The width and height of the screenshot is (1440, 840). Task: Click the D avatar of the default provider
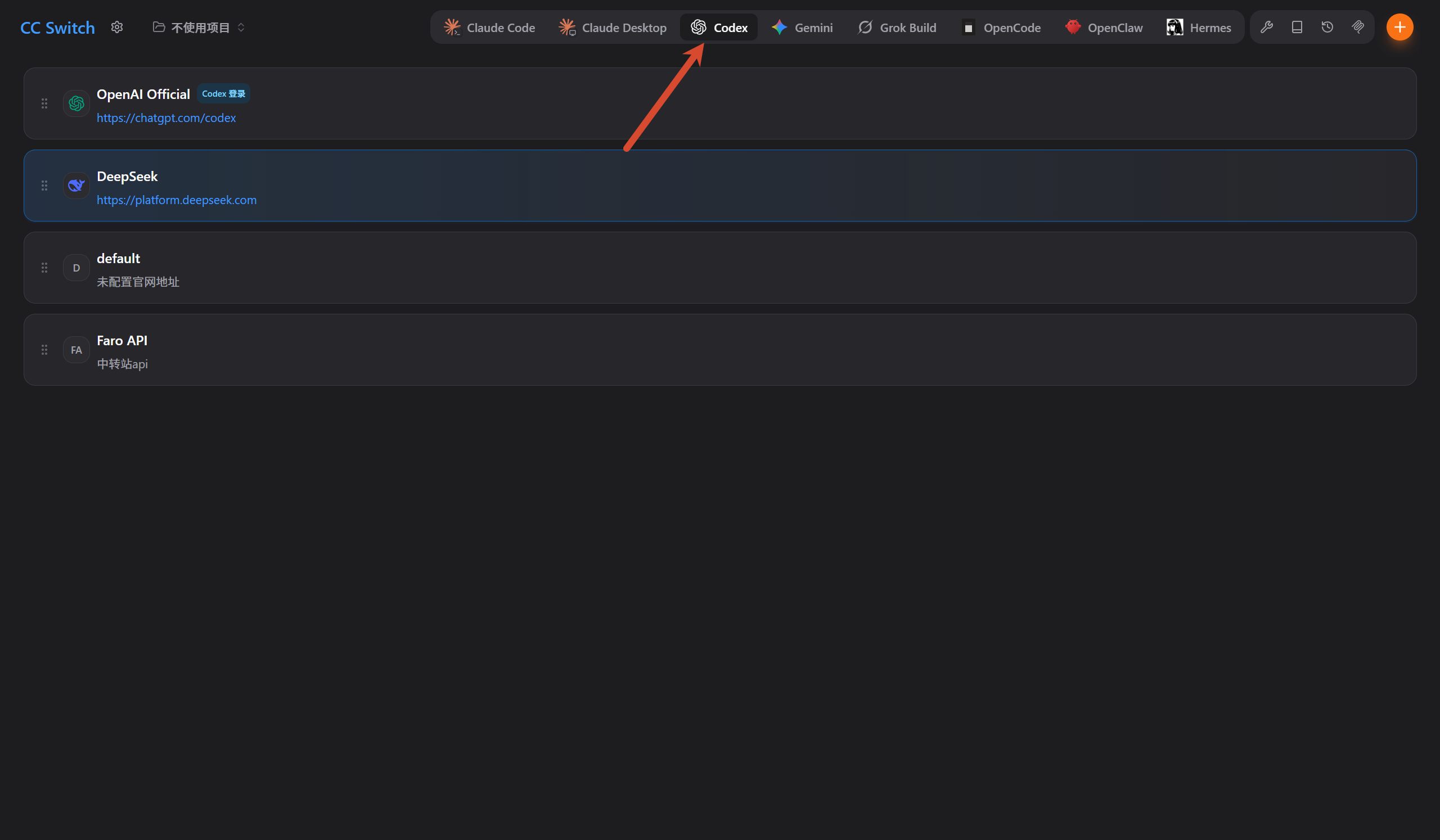tap(76, 268)
